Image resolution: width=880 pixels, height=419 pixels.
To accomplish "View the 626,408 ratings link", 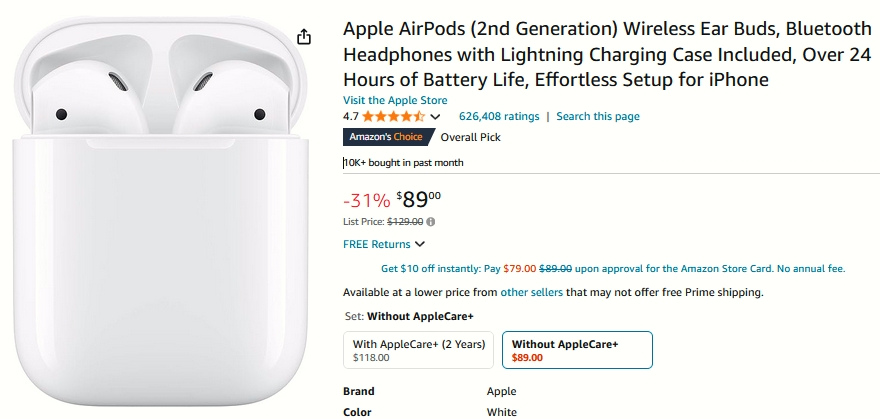I will (499, 117).
